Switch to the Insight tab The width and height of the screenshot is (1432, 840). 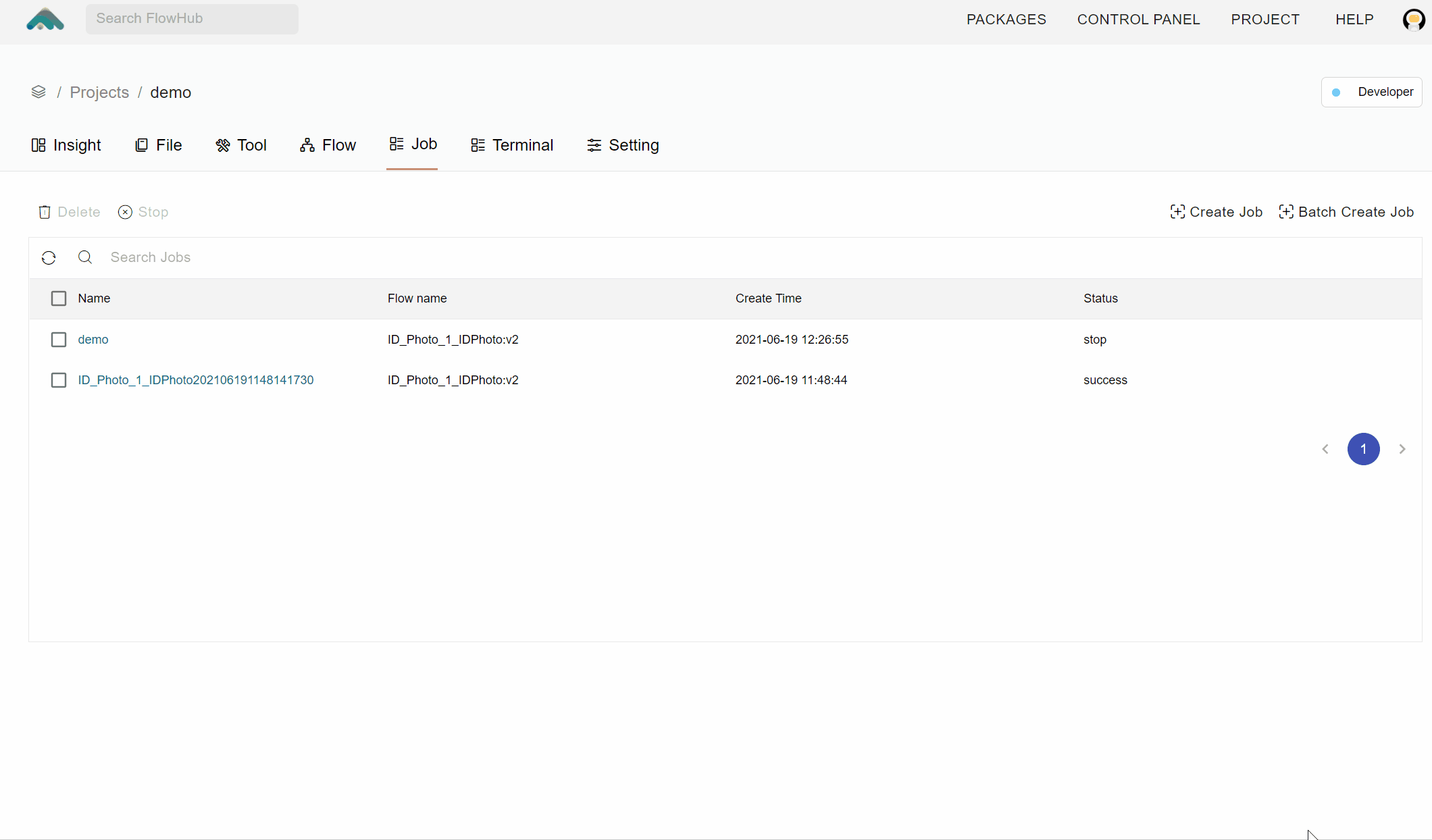pyautogui.click(x=66, y=145)
